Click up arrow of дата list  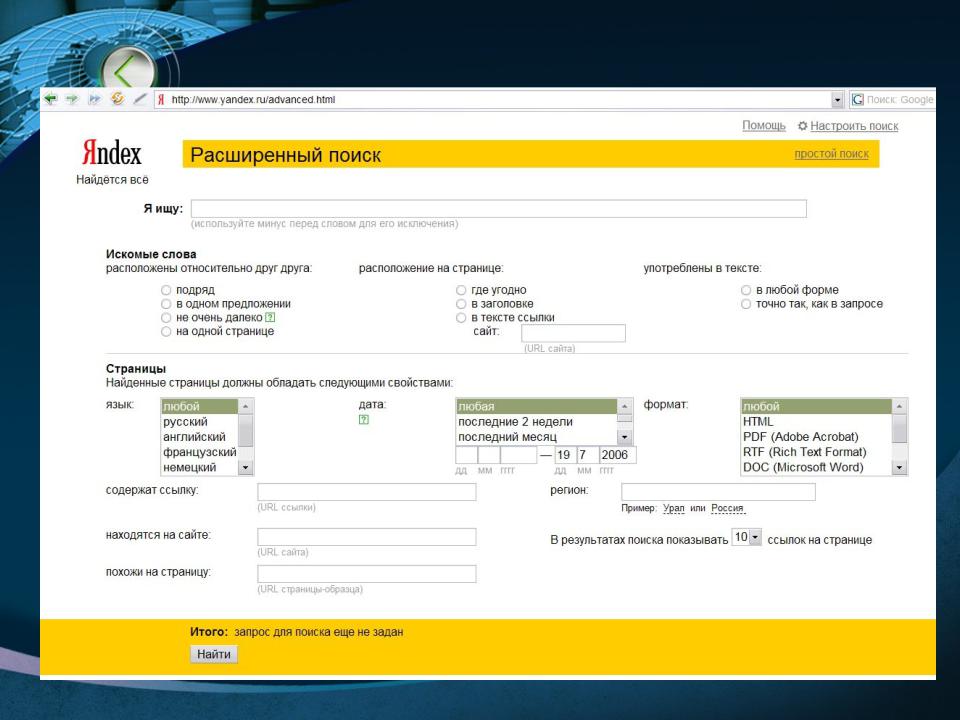coord(624,407)
